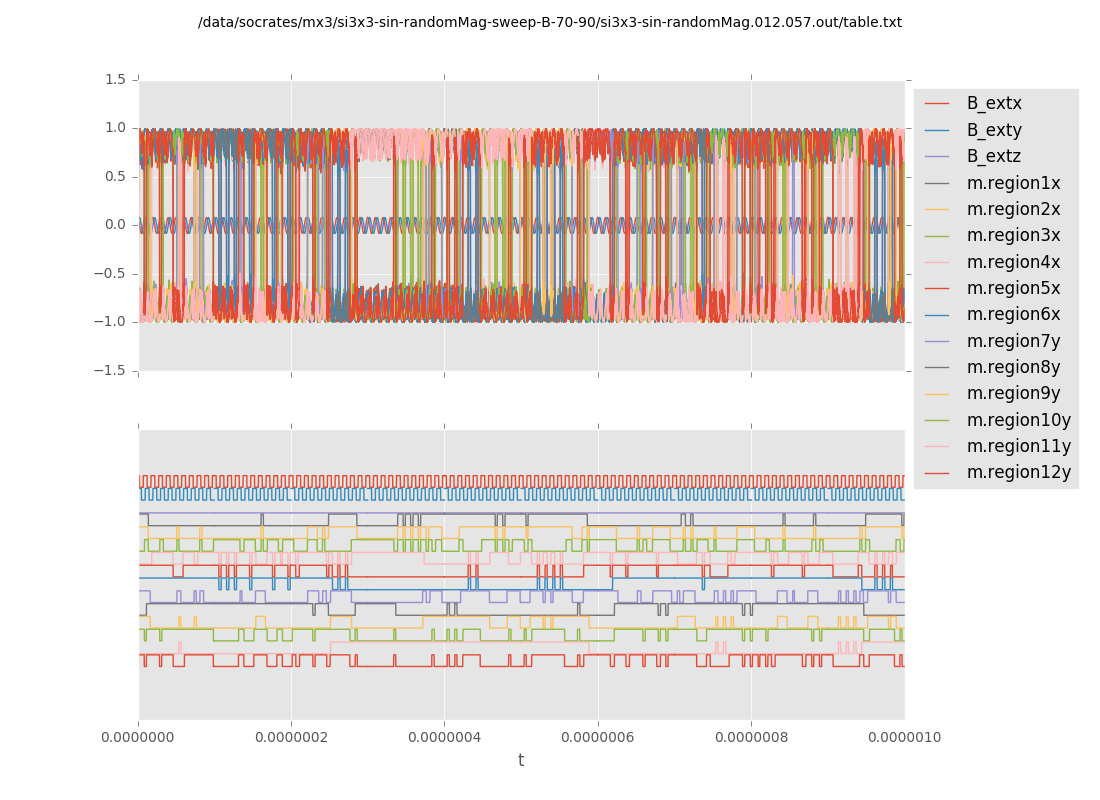Viewport: 1100px width, 800px height.
Task: Select m.region1x in the legend
Action: click(1013, 183)
